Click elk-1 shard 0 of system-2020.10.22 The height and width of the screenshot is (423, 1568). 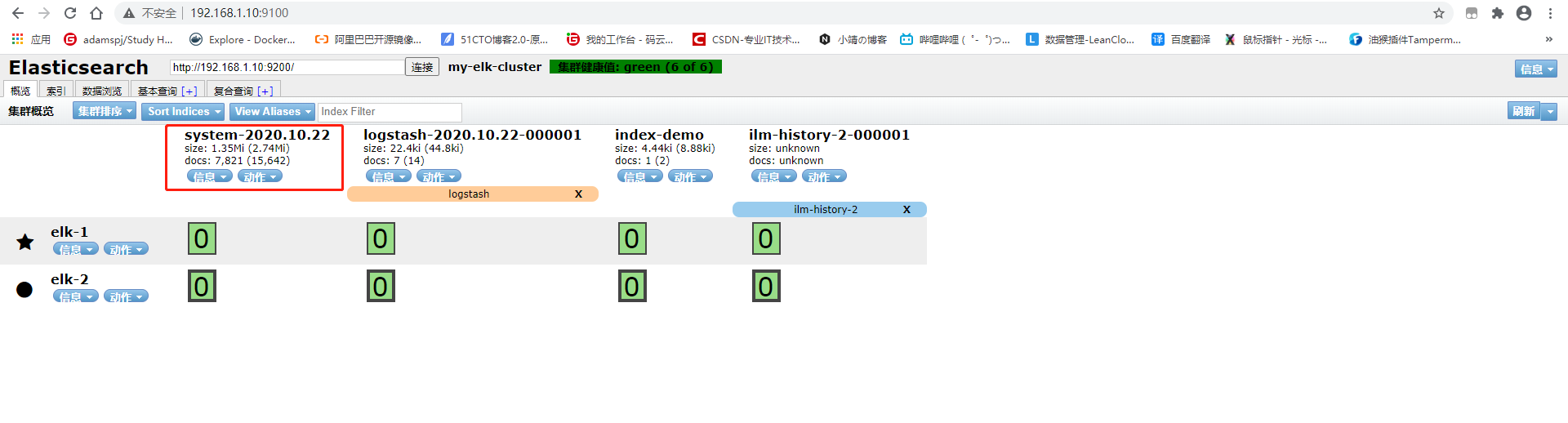[x=202, y=238]
